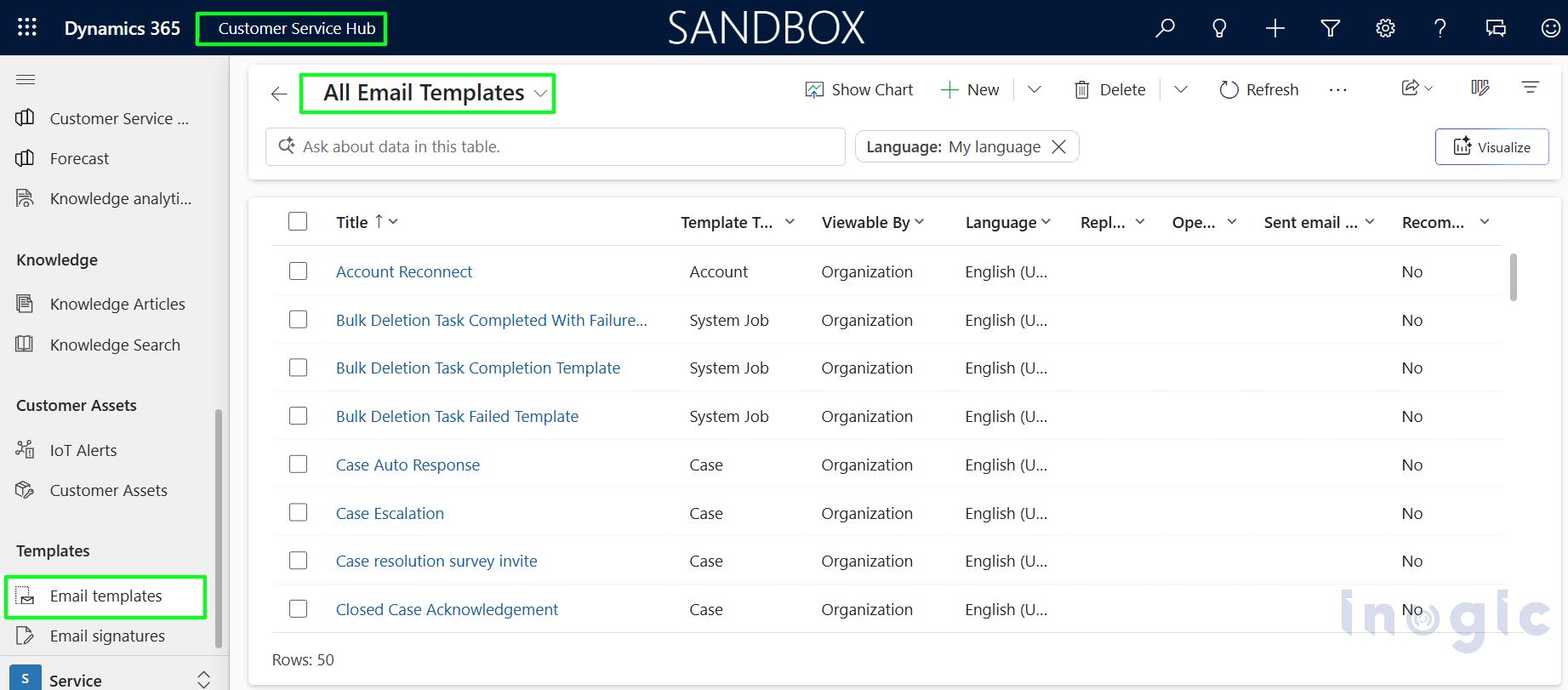The height and width of the screenshot is (690, 1568).
Task: Check the Account Reconnect row
Action: click(298, 271)
